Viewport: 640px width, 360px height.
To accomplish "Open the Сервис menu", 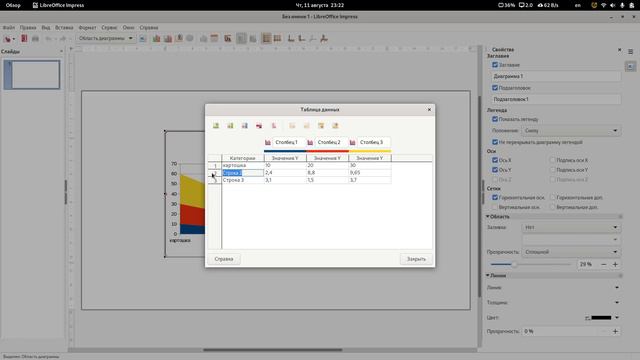I will [x=109, y=27].
